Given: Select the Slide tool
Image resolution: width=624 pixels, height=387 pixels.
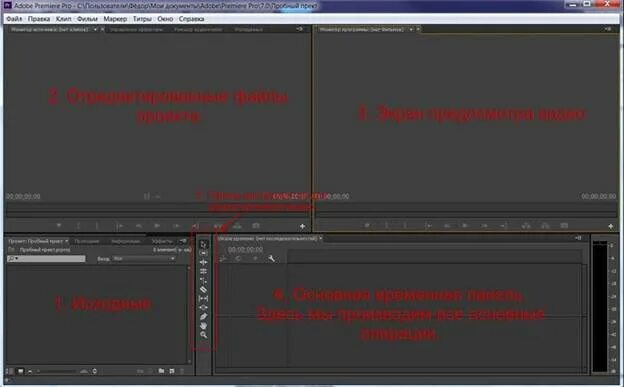Looking at the screenshot, I should (203, 307).
